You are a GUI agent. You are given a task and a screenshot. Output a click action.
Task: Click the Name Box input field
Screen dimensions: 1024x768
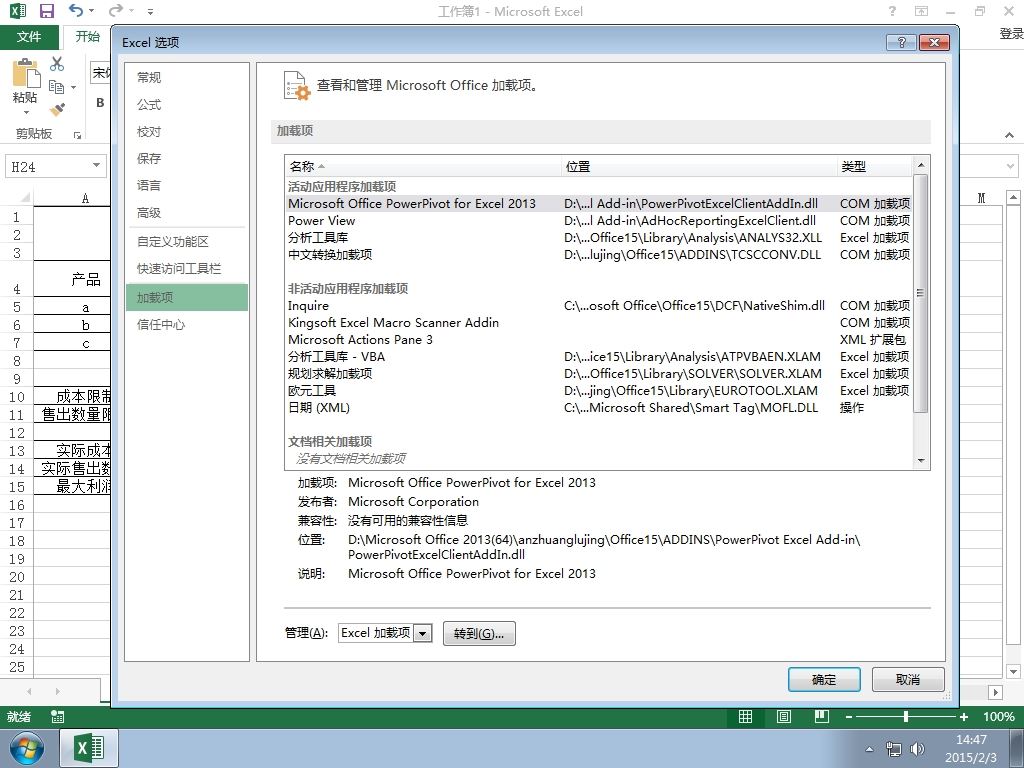[x=48, y=167]
